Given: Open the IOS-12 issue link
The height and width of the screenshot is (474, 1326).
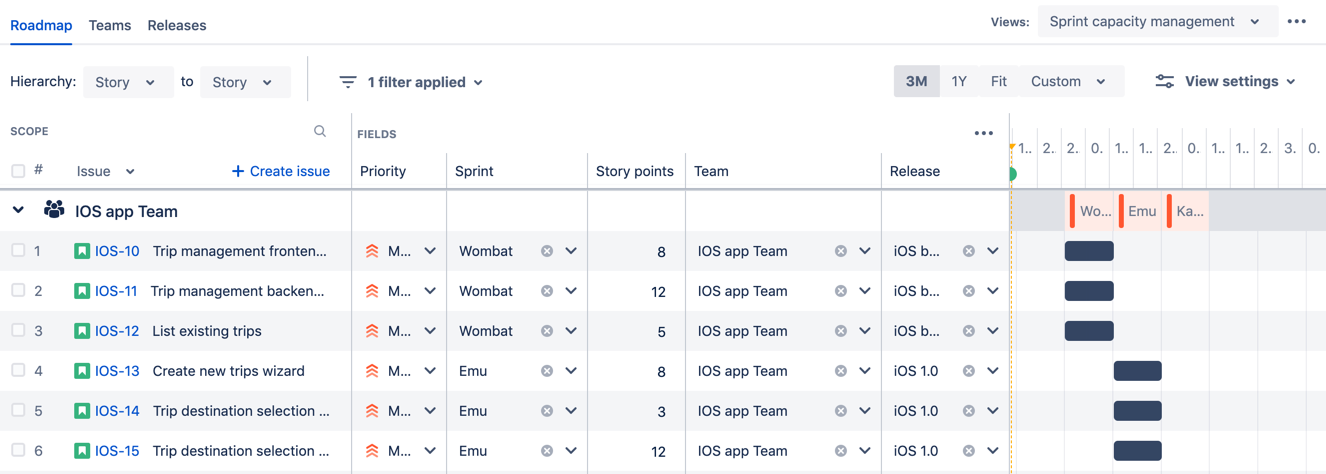Looking at the screenshot, I should pyautogui.click(x=117, y=331).
